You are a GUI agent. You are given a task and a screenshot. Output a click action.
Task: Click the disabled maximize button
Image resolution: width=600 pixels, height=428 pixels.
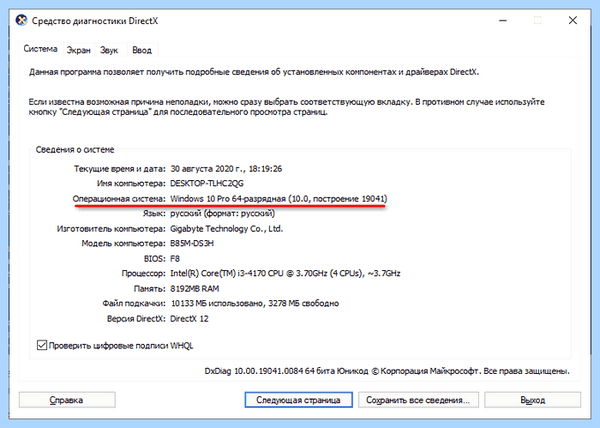click(x=538, y=20)
